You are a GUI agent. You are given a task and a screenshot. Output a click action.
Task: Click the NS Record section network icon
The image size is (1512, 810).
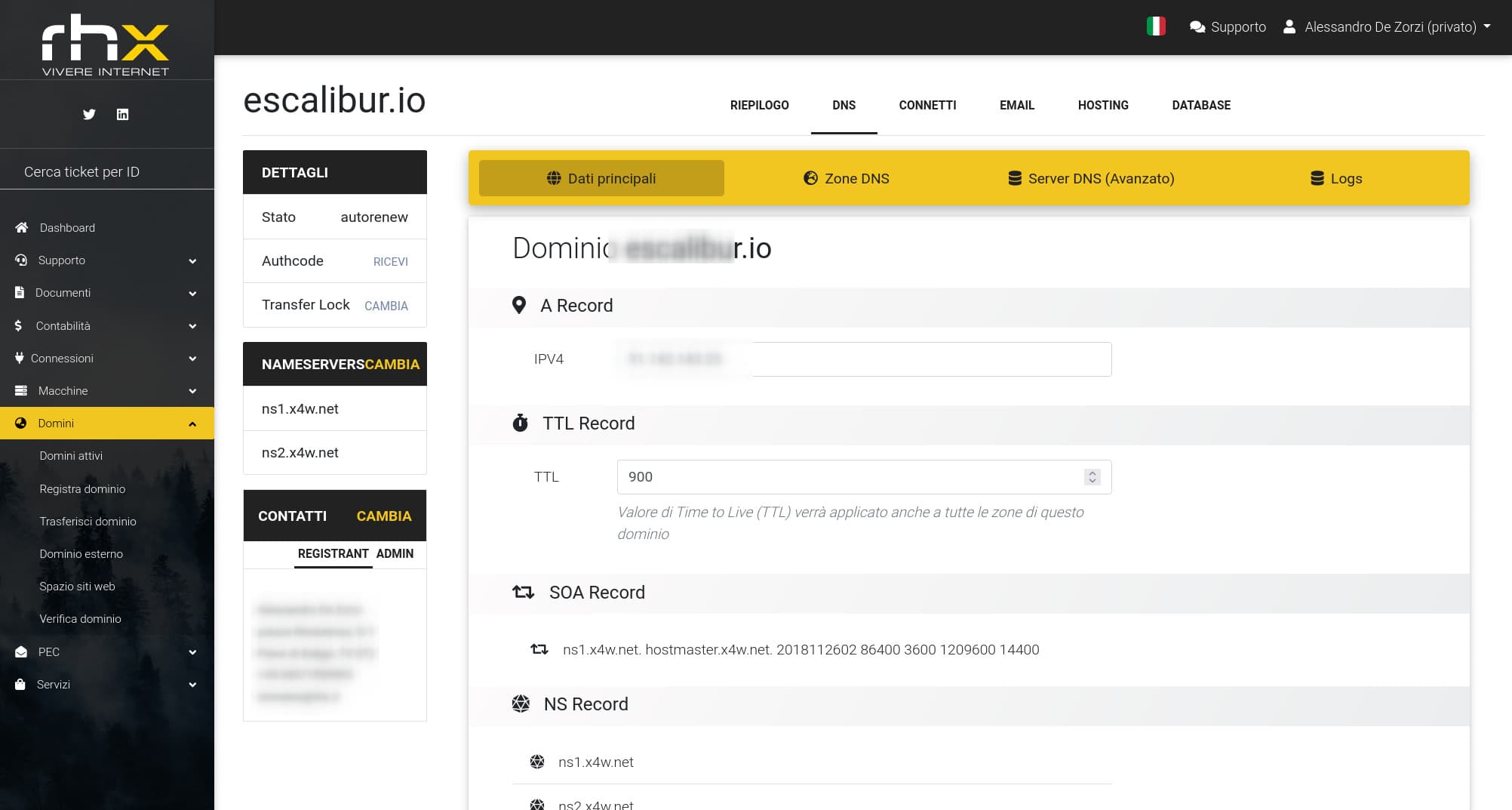pyautogui.click(x=521, y=704)
